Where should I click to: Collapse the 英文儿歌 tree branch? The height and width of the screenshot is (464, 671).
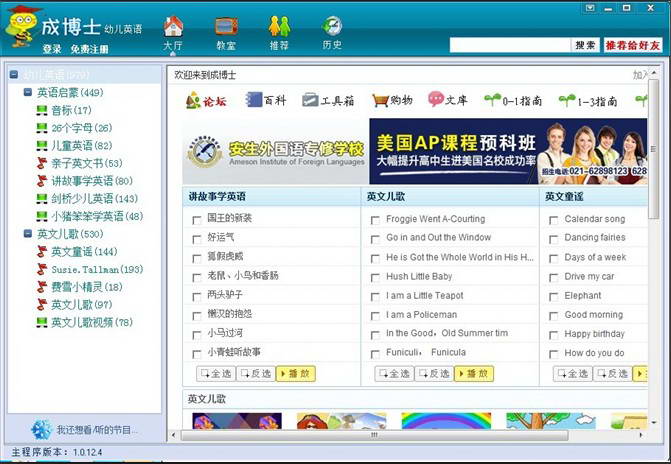[x=28, y=234]
